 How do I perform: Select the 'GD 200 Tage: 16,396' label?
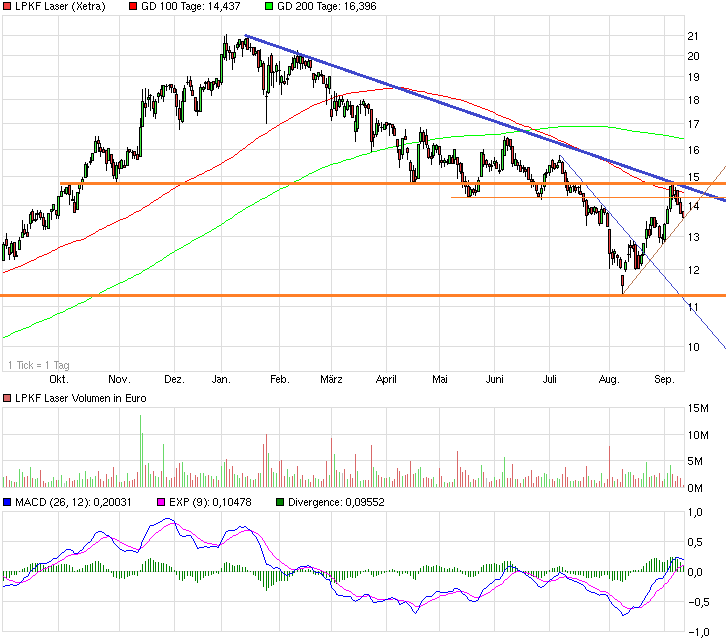pyautogui.click(x=326, y=6)
